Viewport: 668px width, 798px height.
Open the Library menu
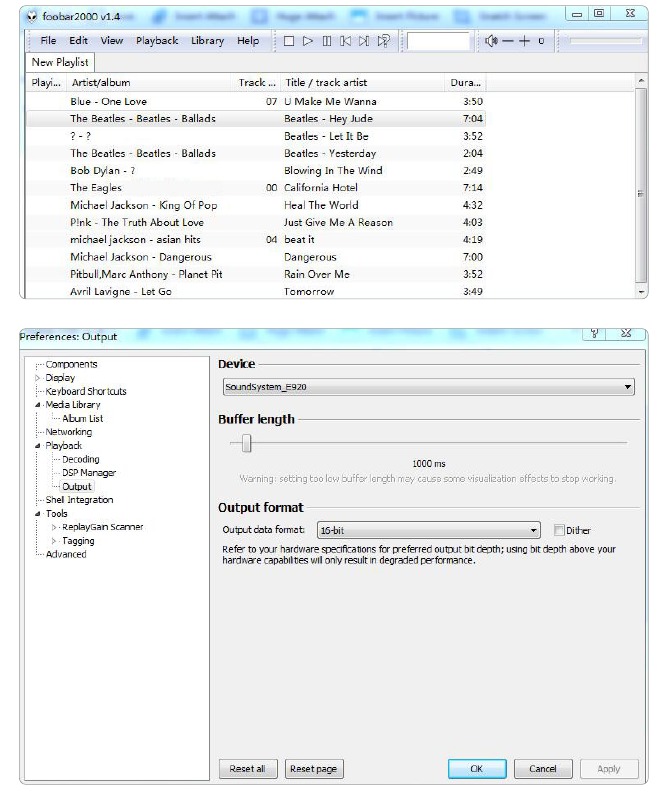coord(207,41)
